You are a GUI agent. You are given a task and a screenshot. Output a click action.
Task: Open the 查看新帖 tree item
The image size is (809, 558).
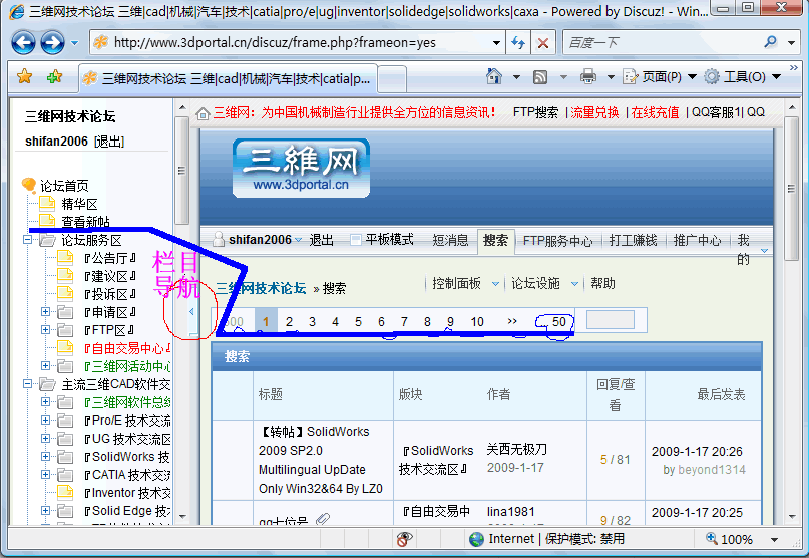pyautogui.click(x=85, y=222)
